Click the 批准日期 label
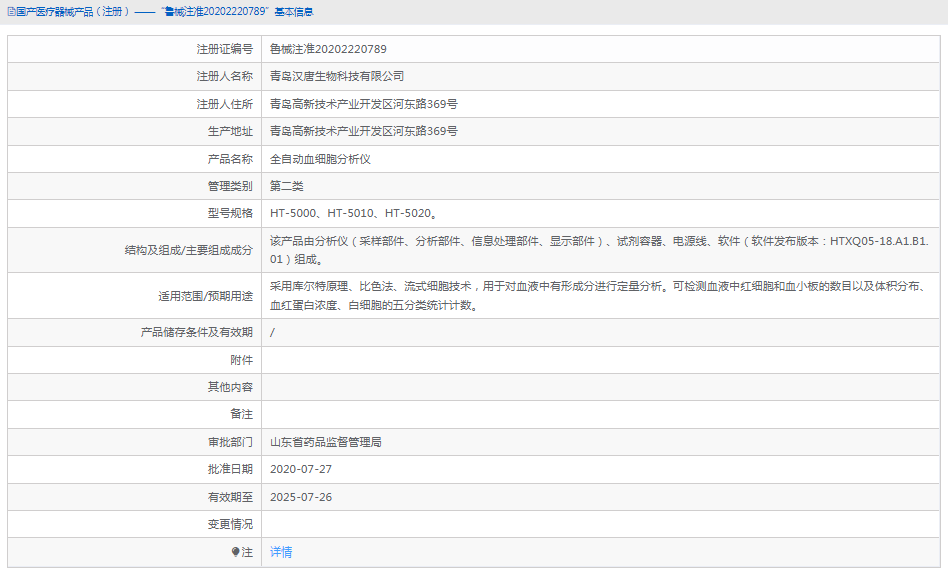This screenshot has height=574, width=948. point(230,469)
